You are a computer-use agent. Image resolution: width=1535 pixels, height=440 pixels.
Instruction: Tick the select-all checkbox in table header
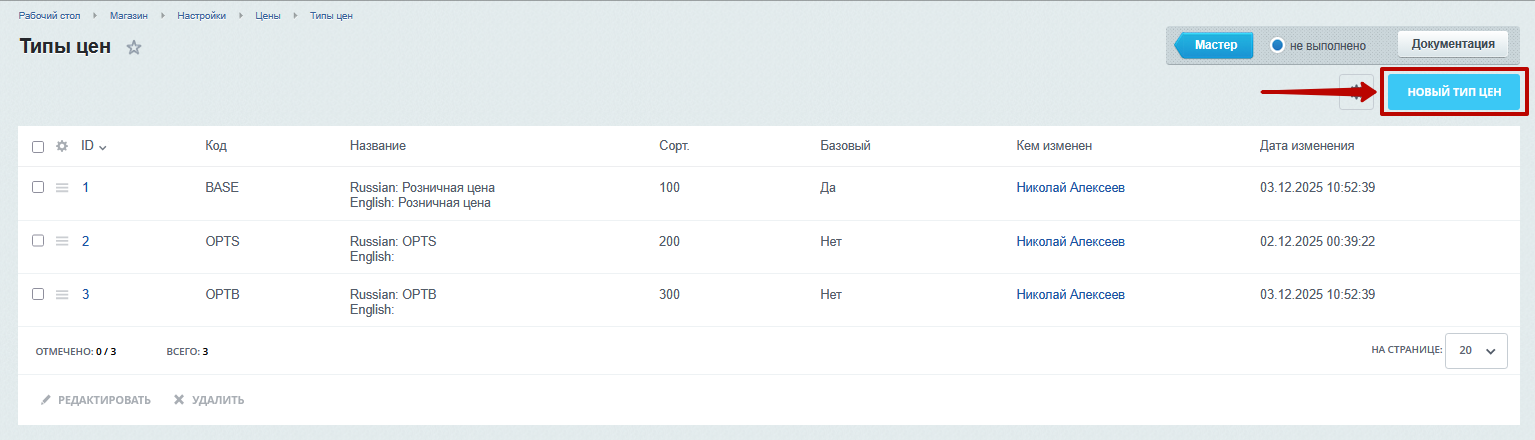point(38,147)
